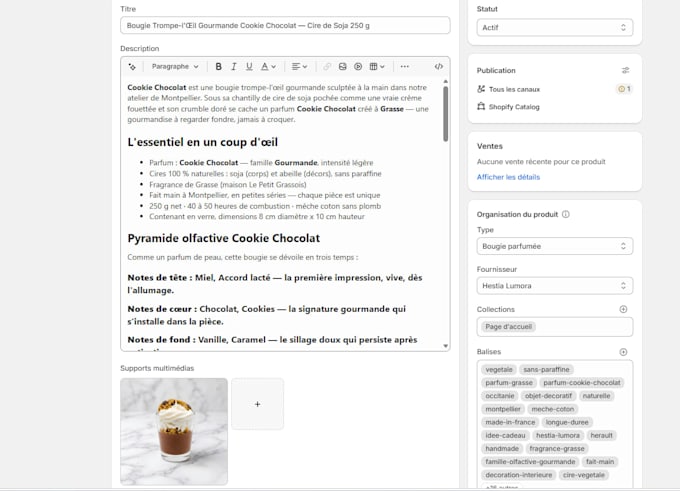Image resolution: width=680 pixels, height=491 pixels.
Task: Click the idee-cadeau tag
Action: coord(505,435)
